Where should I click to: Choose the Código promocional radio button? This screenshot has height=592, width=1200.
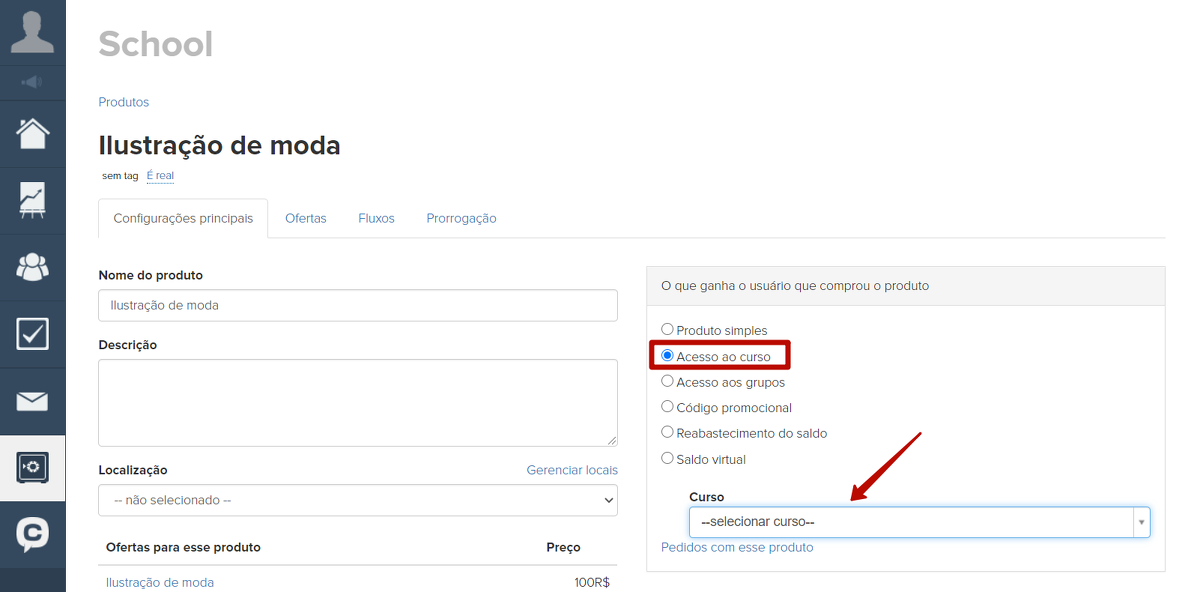668,407
